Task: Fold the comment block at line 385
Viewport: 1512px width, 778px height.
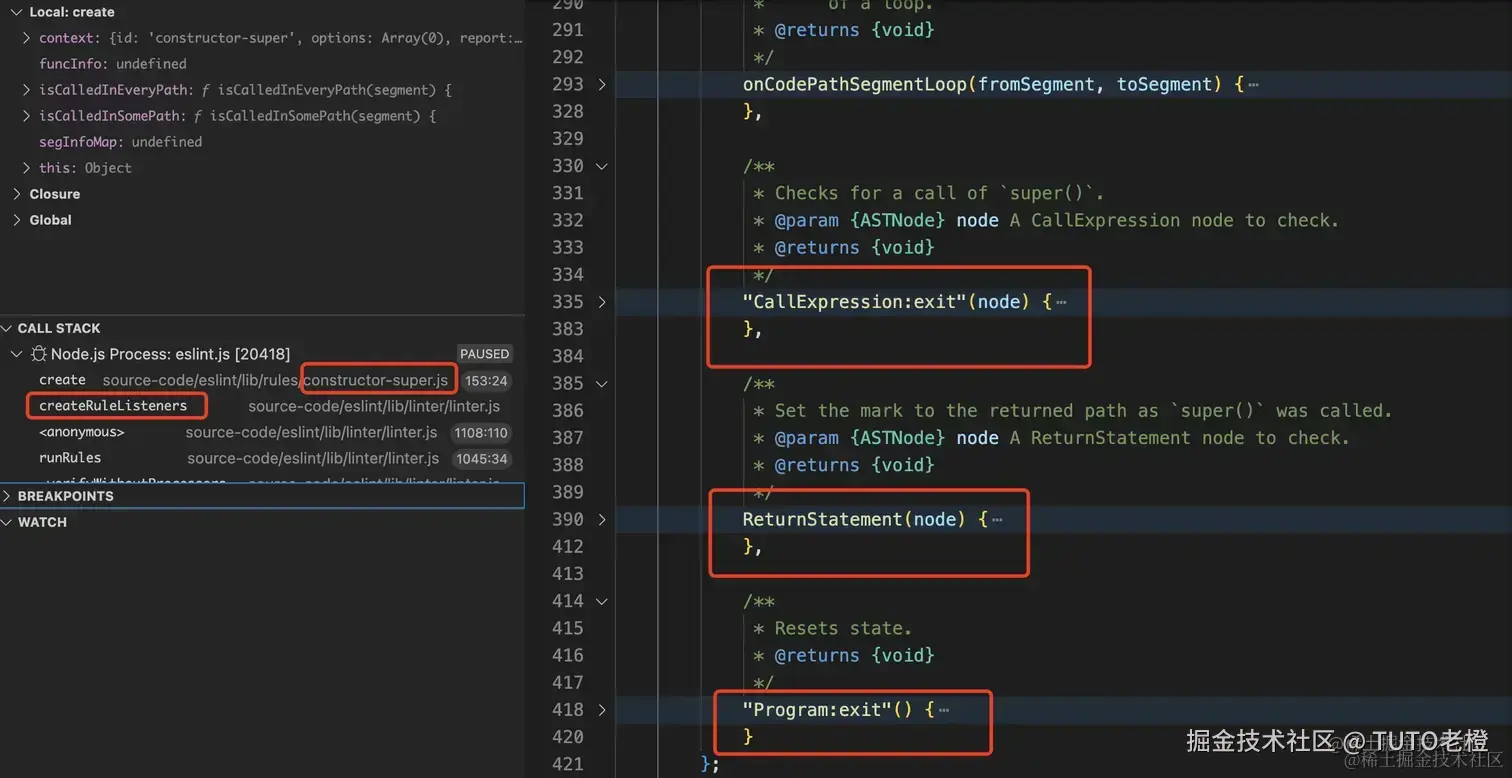Action: pos(601,383)
